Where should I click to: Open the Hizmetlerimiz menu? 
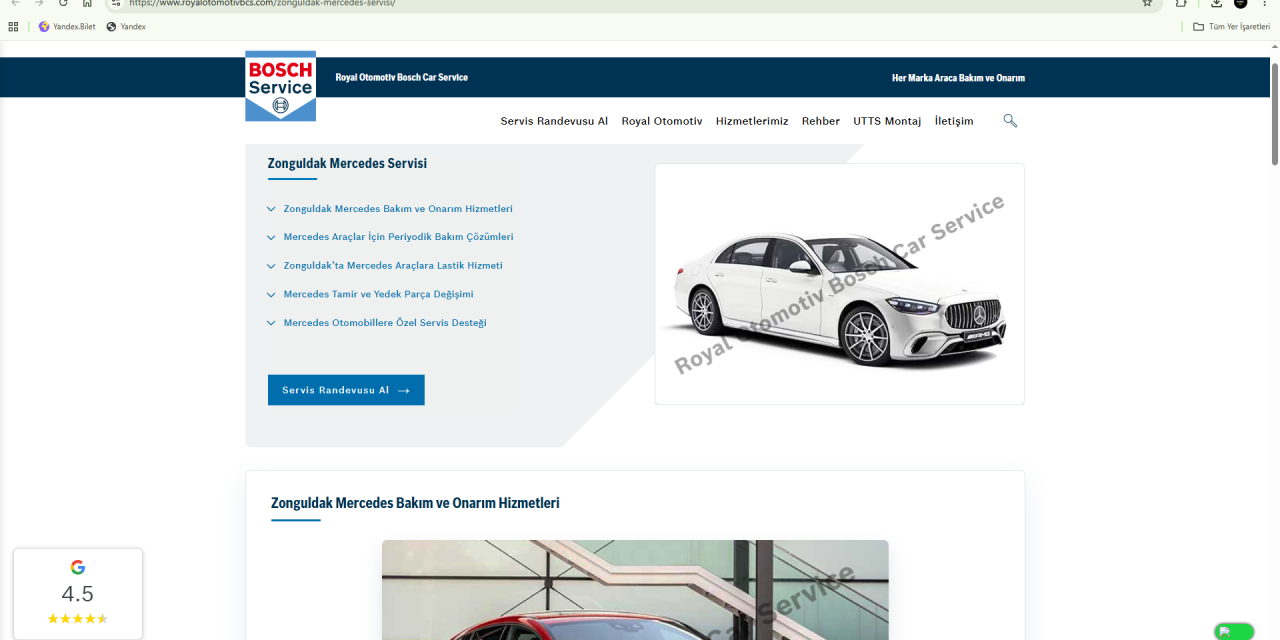[x=752, y=121]
